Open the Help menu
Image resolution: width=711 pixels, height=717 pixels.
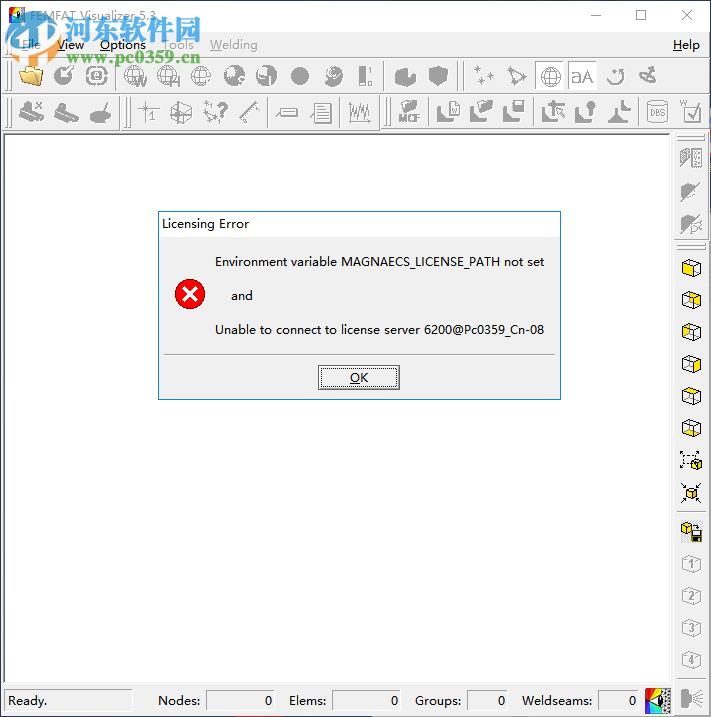coord(686,45)
